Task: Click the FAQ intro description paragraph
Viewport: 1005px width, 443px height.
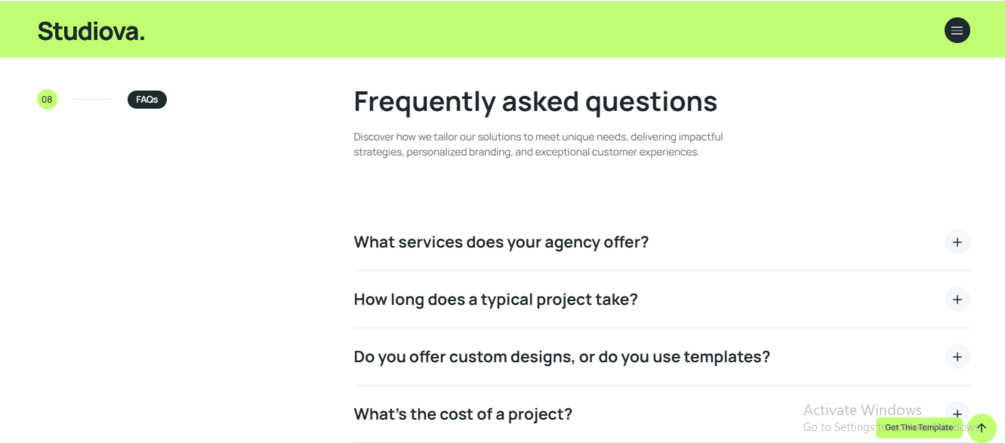Action: [x=538, y=144]
